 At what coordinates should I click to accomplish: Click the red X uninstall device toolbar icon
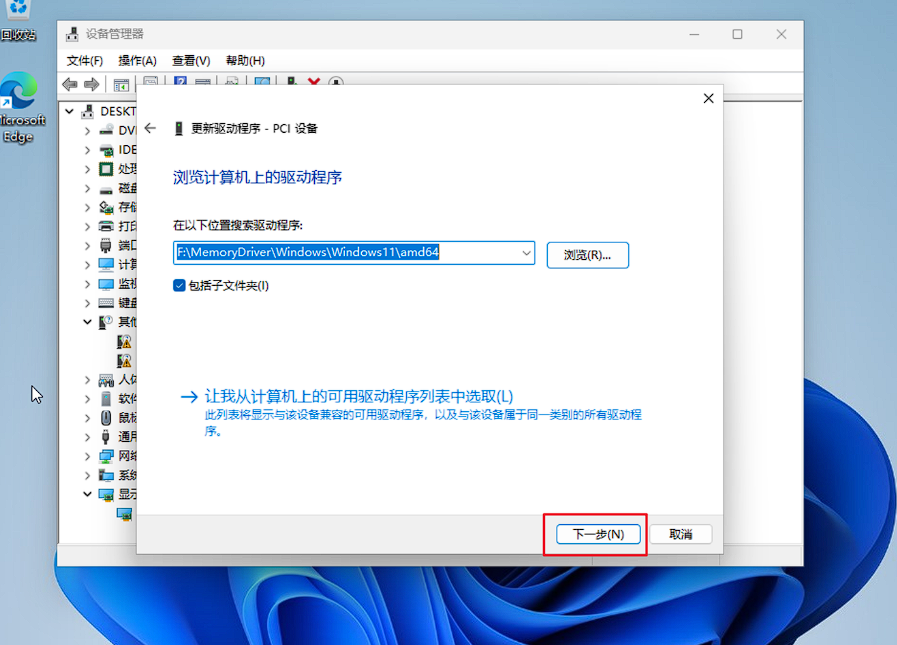(313, 82)
